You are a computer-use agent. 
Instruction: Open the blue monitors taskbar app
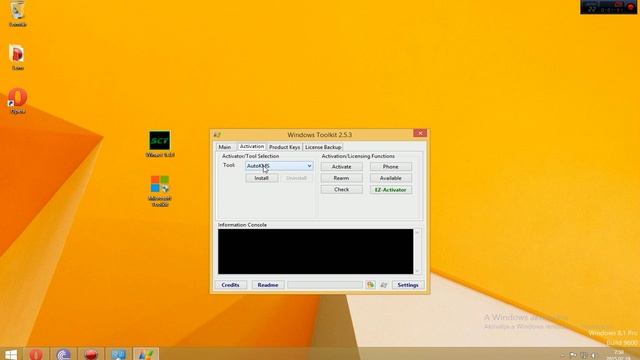[x=118, y=354]
